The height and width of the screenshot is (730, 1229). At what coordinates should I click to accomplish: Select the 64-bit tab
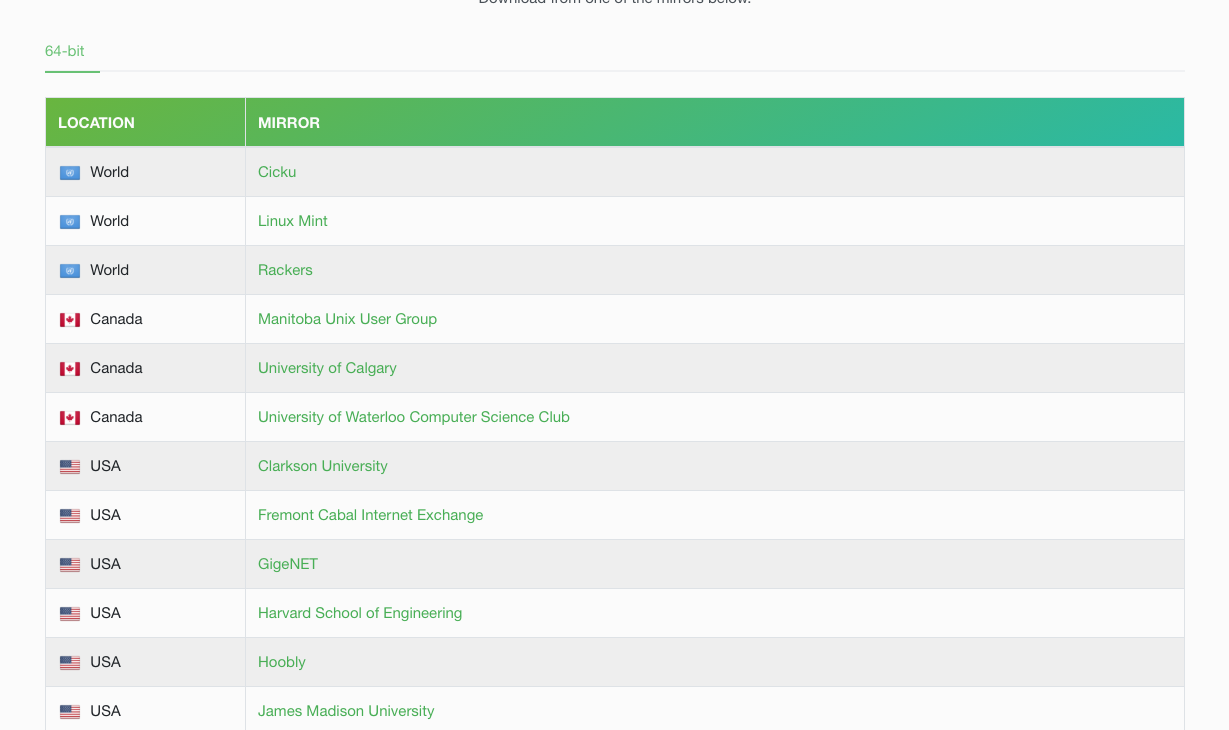65,51
